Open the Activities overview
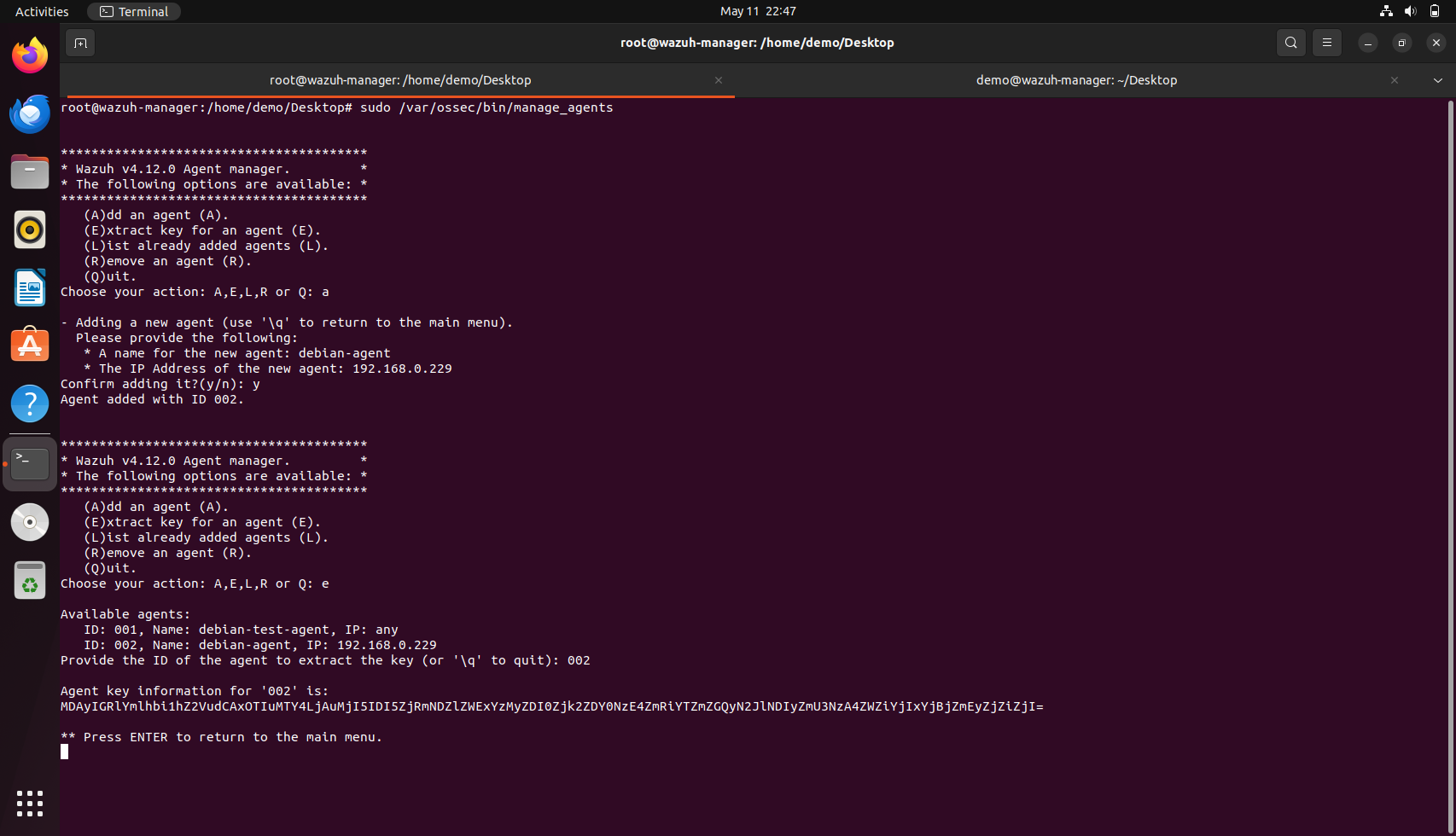This screenshot has width=1456, height=836. click(x=42, y=11)
